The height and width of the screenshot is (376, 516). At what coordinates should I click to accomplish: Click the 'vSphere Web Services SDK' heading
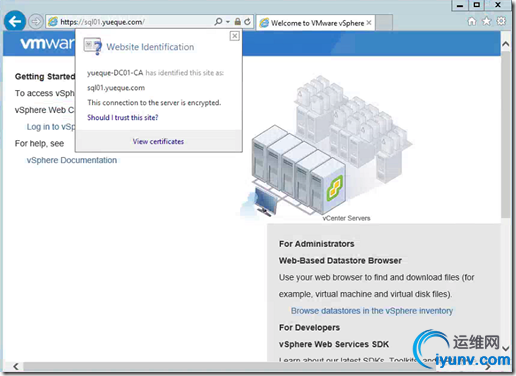pos(334,344)
